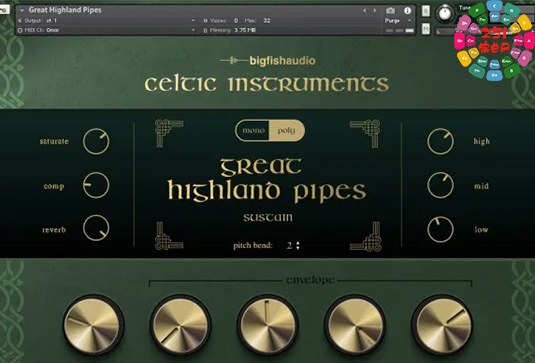Click the saturate knob
The width and height of the screenshot is (535, 363).
coord(96,141)
